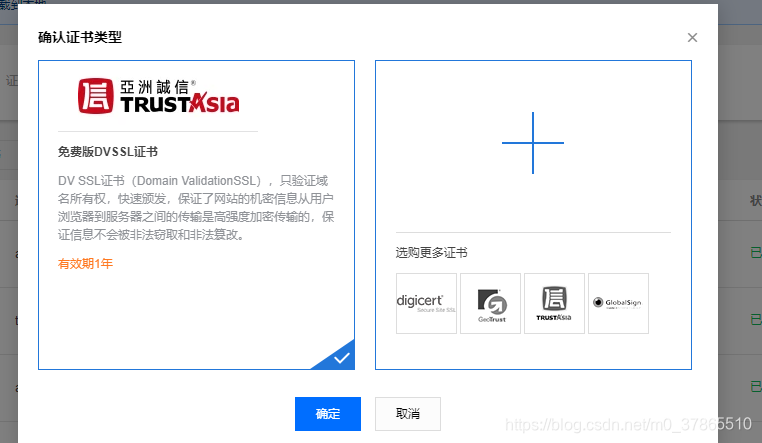Choose the digicert certificate brand icon
This screenshot has width=762, height=443.
click(426, 303)
